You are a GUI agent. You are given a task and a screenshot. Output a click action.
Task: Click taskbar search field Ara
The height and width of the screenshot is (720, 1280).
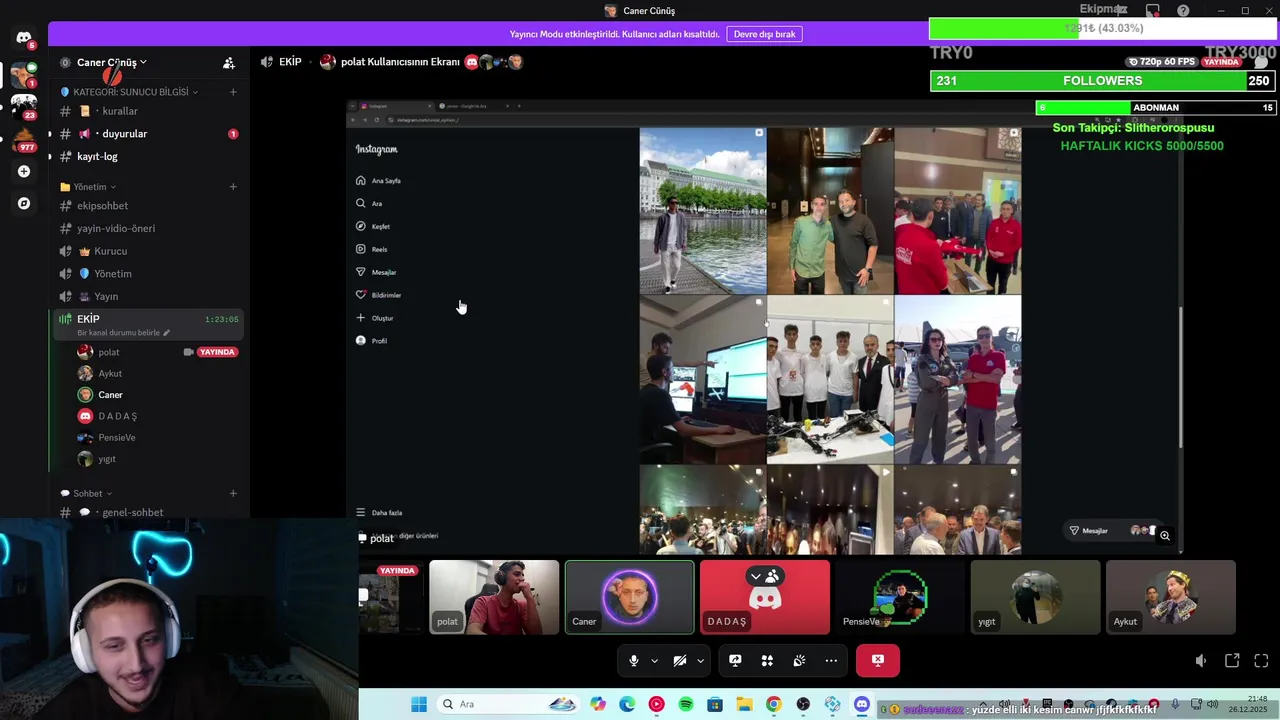tap(510, 704)
